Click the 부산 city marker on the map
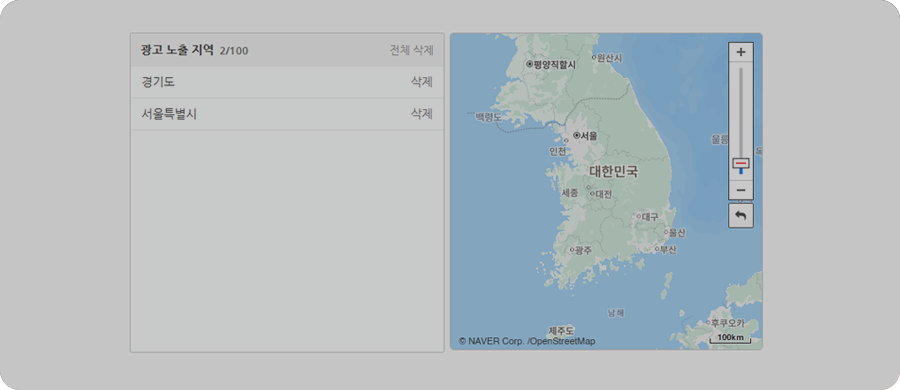Image resolution: width=900 pixels, height=390 pixels. pyautogui.click(x=657, y=249)
